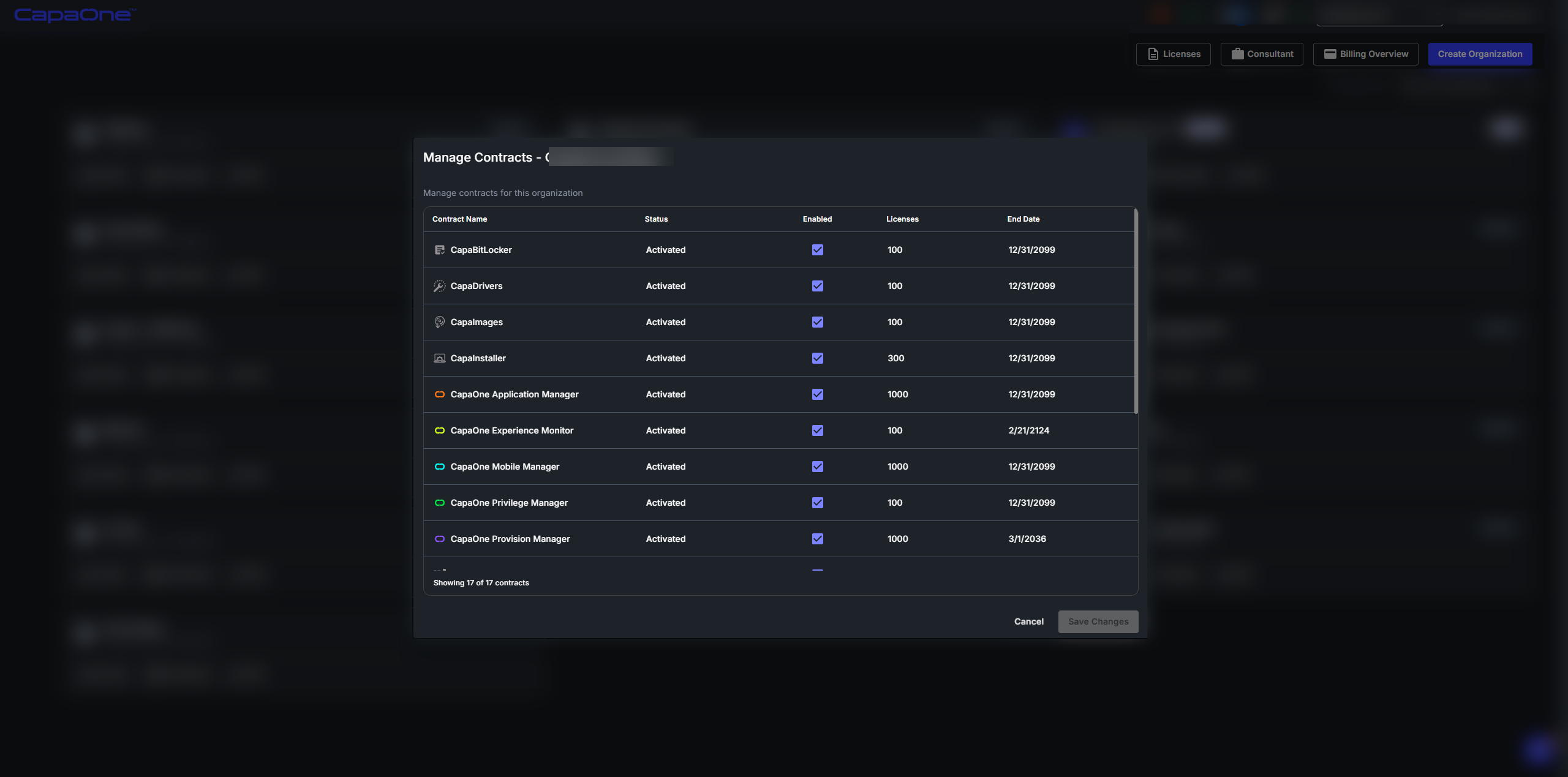Click the CapaInstaller contract icon
This screenshot has height=777, width=1568.
tap(439, 358)
